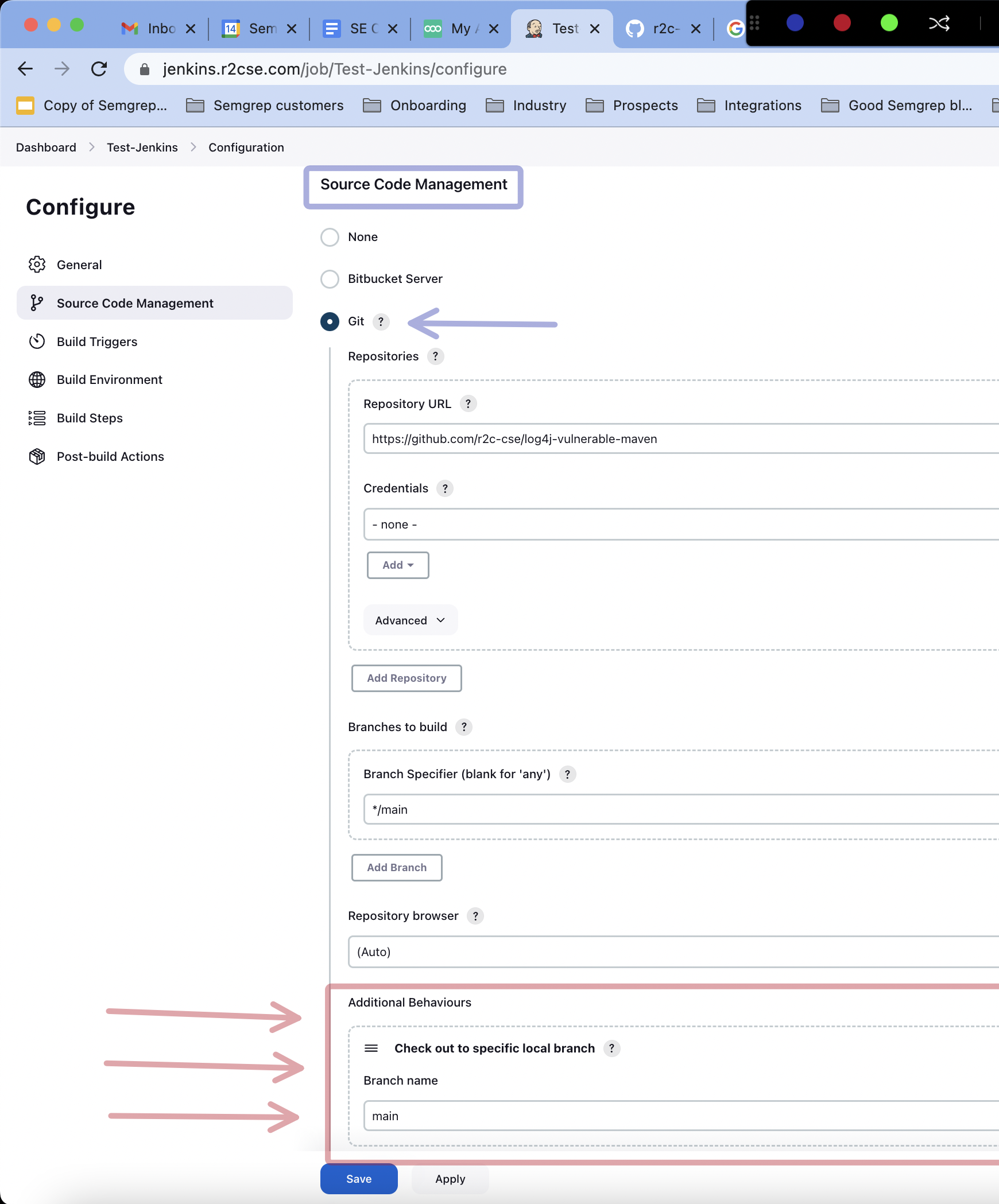Click the Build Environment globe icon
Viewport: 999px width, 1204px height.
[37, 379]
